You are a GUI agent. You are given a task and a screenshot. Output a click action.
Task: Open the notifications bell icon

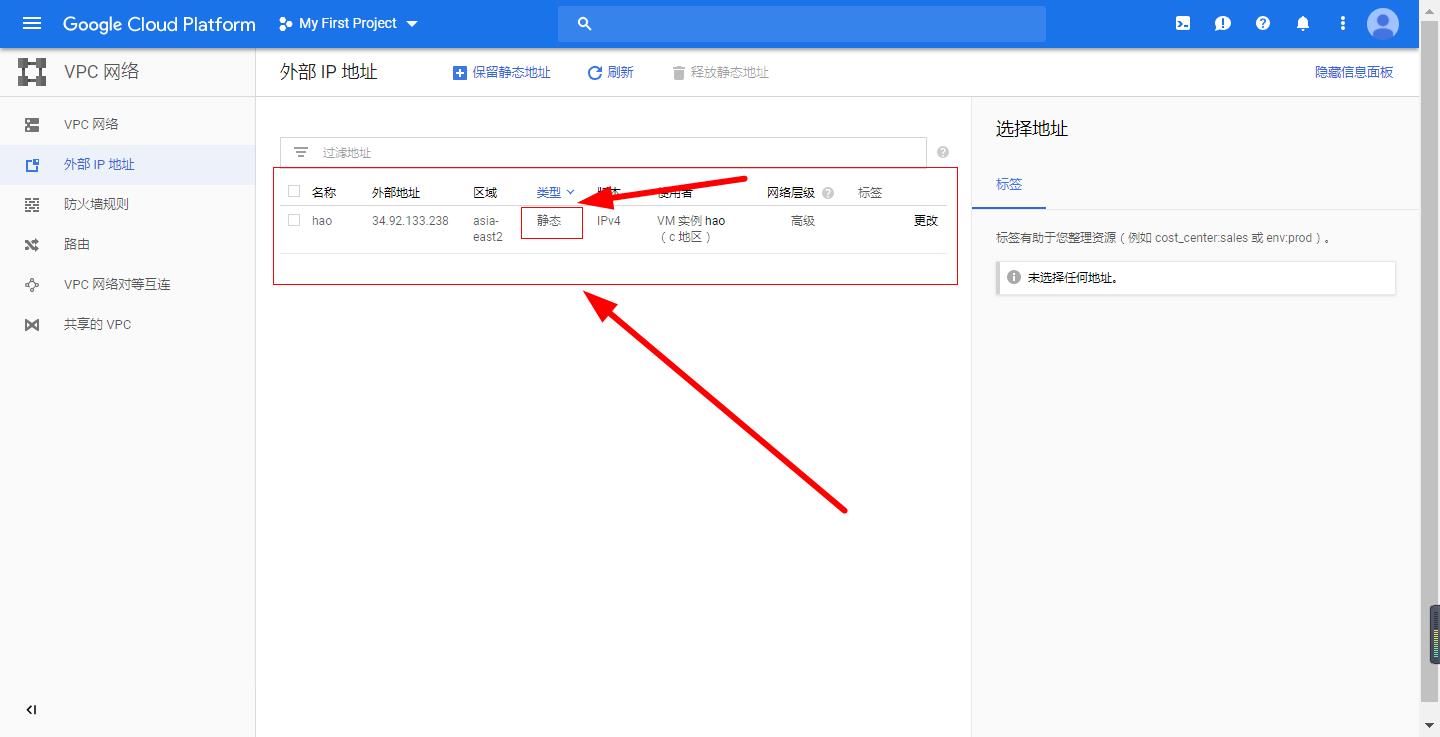1303,23
